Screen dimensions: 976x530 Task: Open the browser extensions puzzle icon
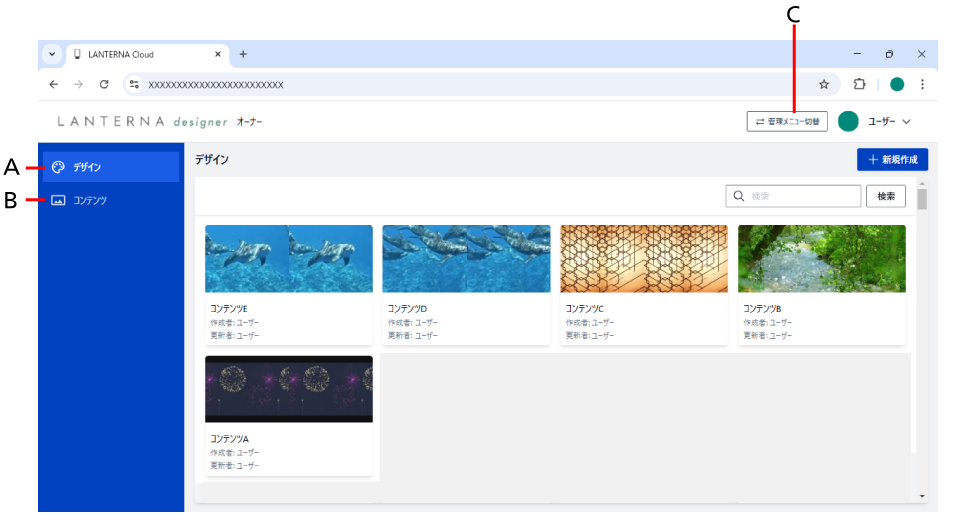click(x=859, y=84)
